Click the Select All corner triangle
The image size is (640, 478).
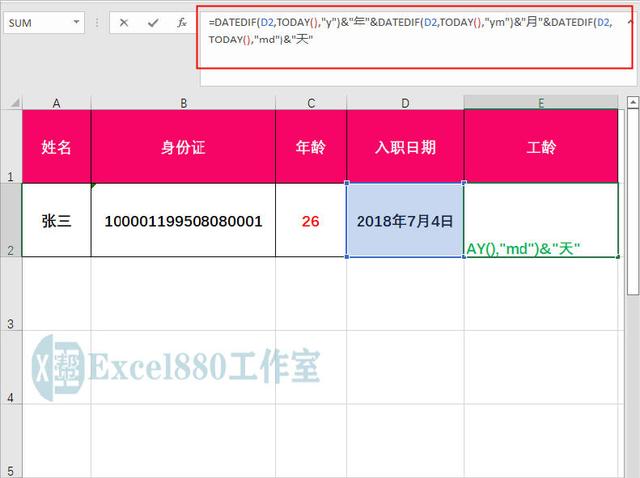(x=15, y=102)
